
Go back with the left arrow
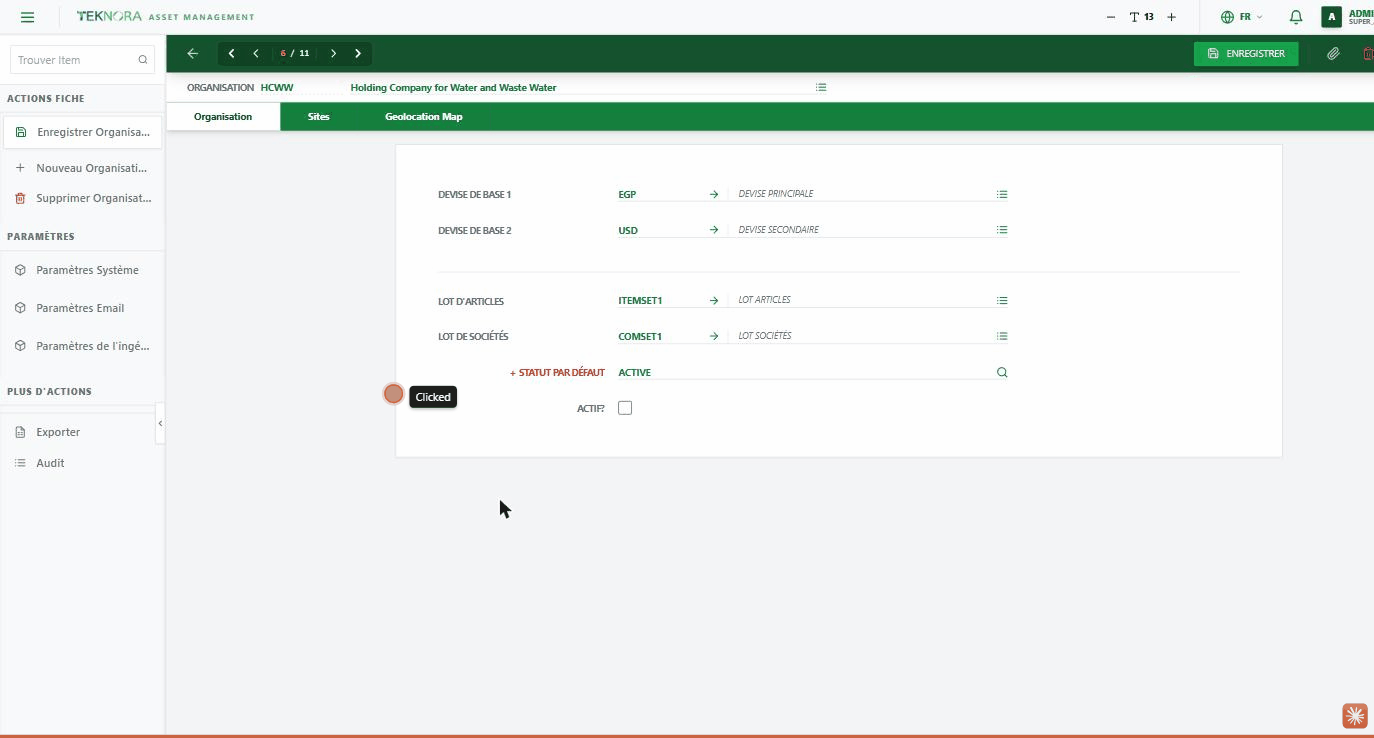tap(192, 53)
